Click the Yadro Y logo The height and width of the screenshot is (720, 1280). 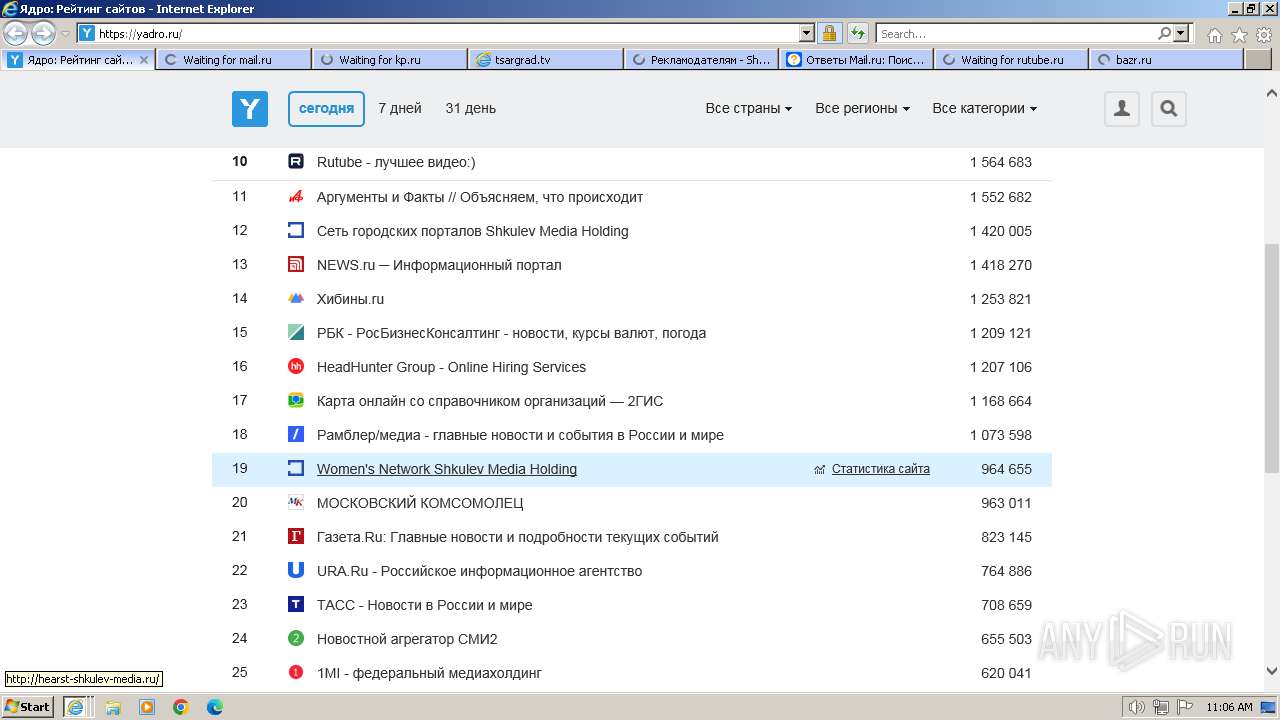250,109
